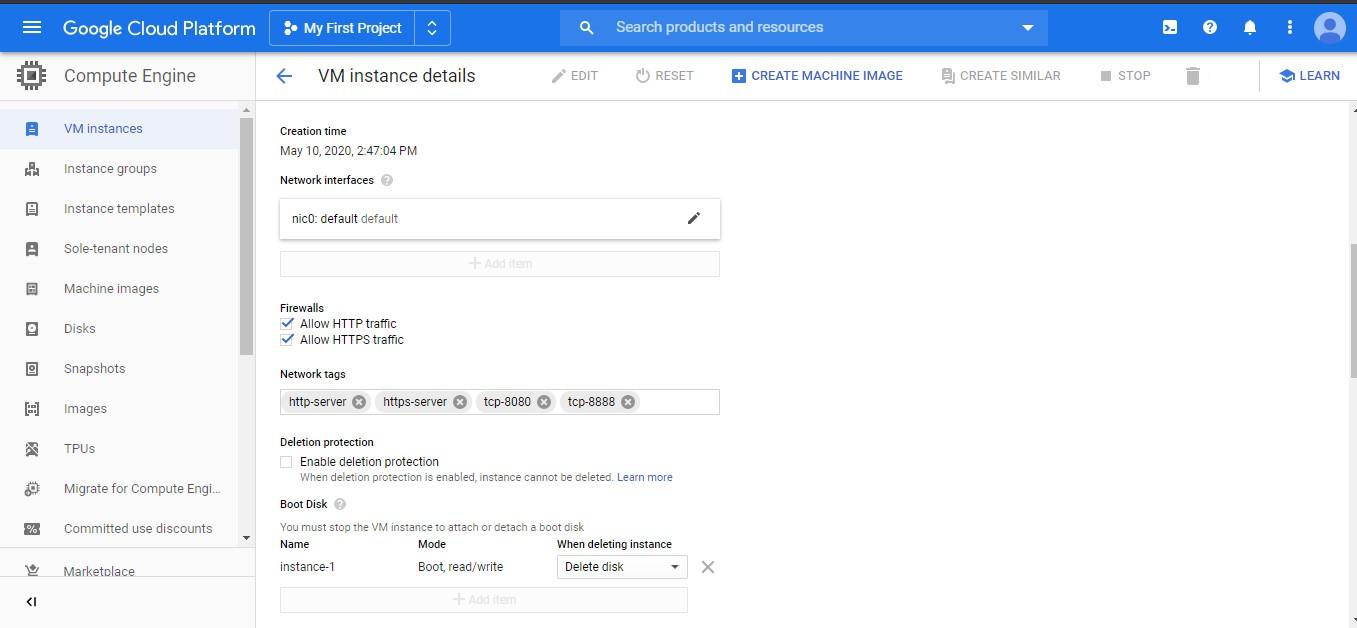Remove instance-1 boot disk with X
Viewport: 1357px width, 628px height.
(x=708, y=567)
